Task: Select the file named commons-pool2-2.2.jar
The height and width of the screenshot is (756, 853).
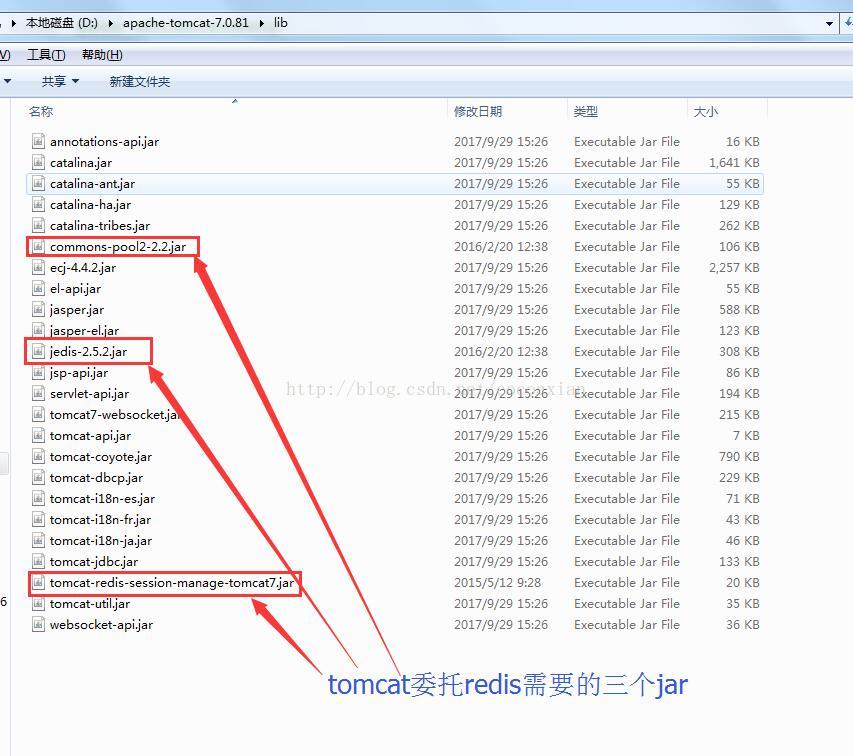Action: coord(118,247)
